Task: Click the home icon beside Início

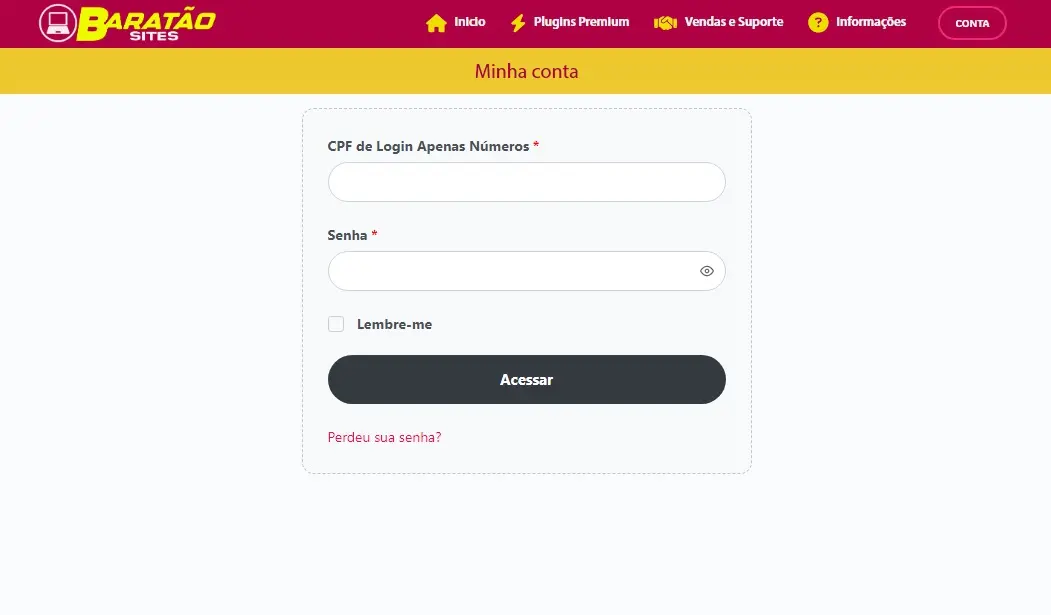Action: tap(436, 23)
